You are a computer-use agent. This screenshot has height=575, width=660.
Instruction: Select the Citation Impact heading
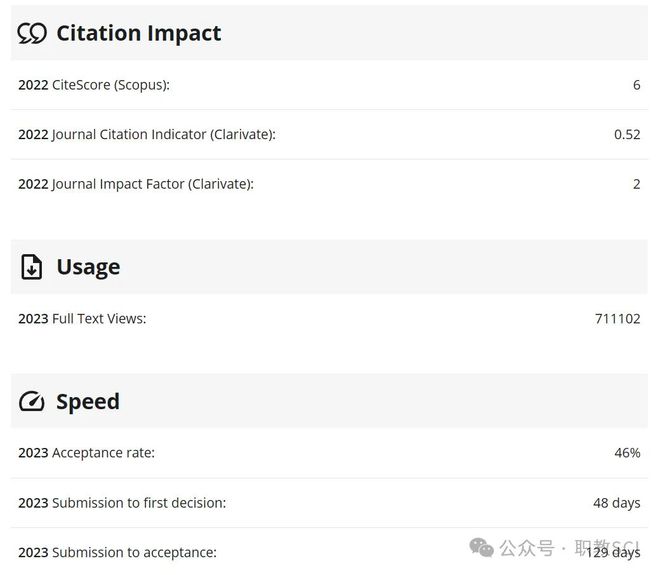click(x=139, y=33)
